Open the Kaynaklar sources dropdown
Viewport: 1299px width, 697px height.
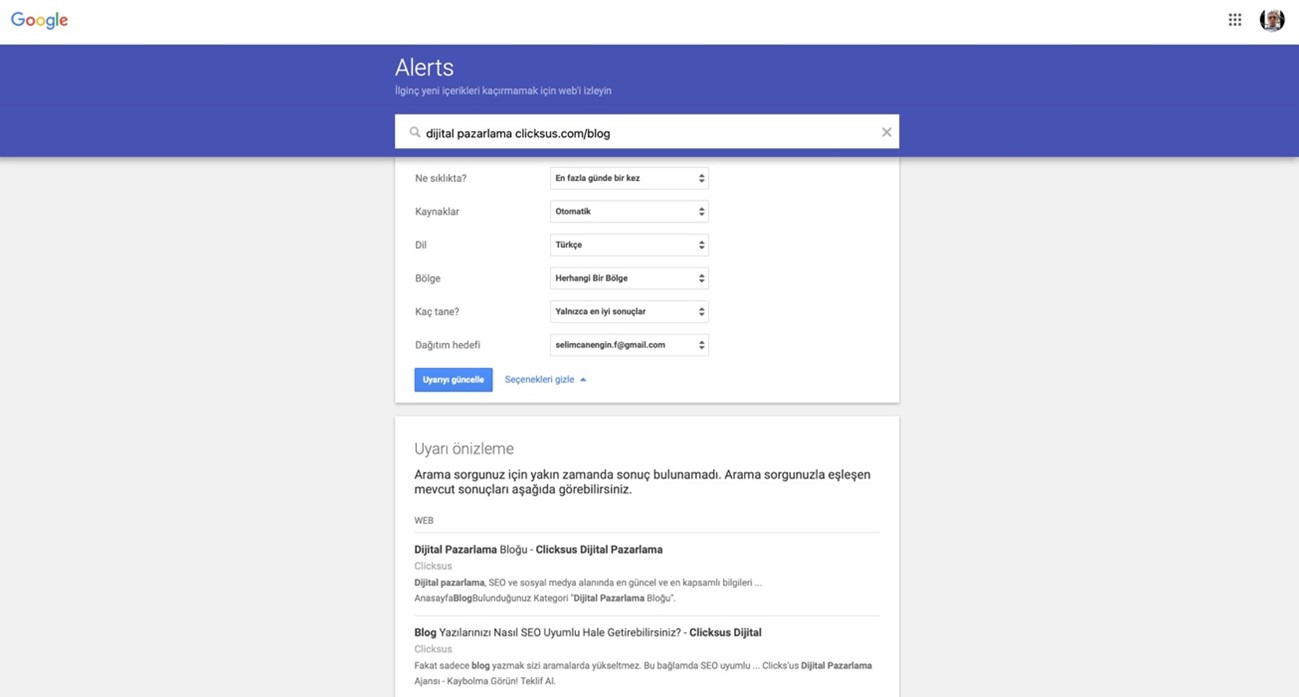pyautogui.click(x=628, y=211)
